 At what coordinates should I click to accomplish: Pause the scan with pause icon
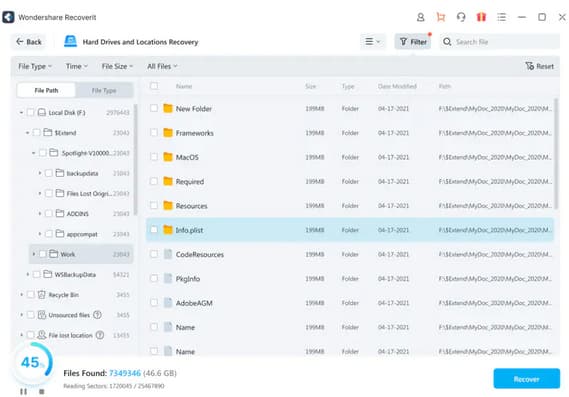tap(24, 392)
